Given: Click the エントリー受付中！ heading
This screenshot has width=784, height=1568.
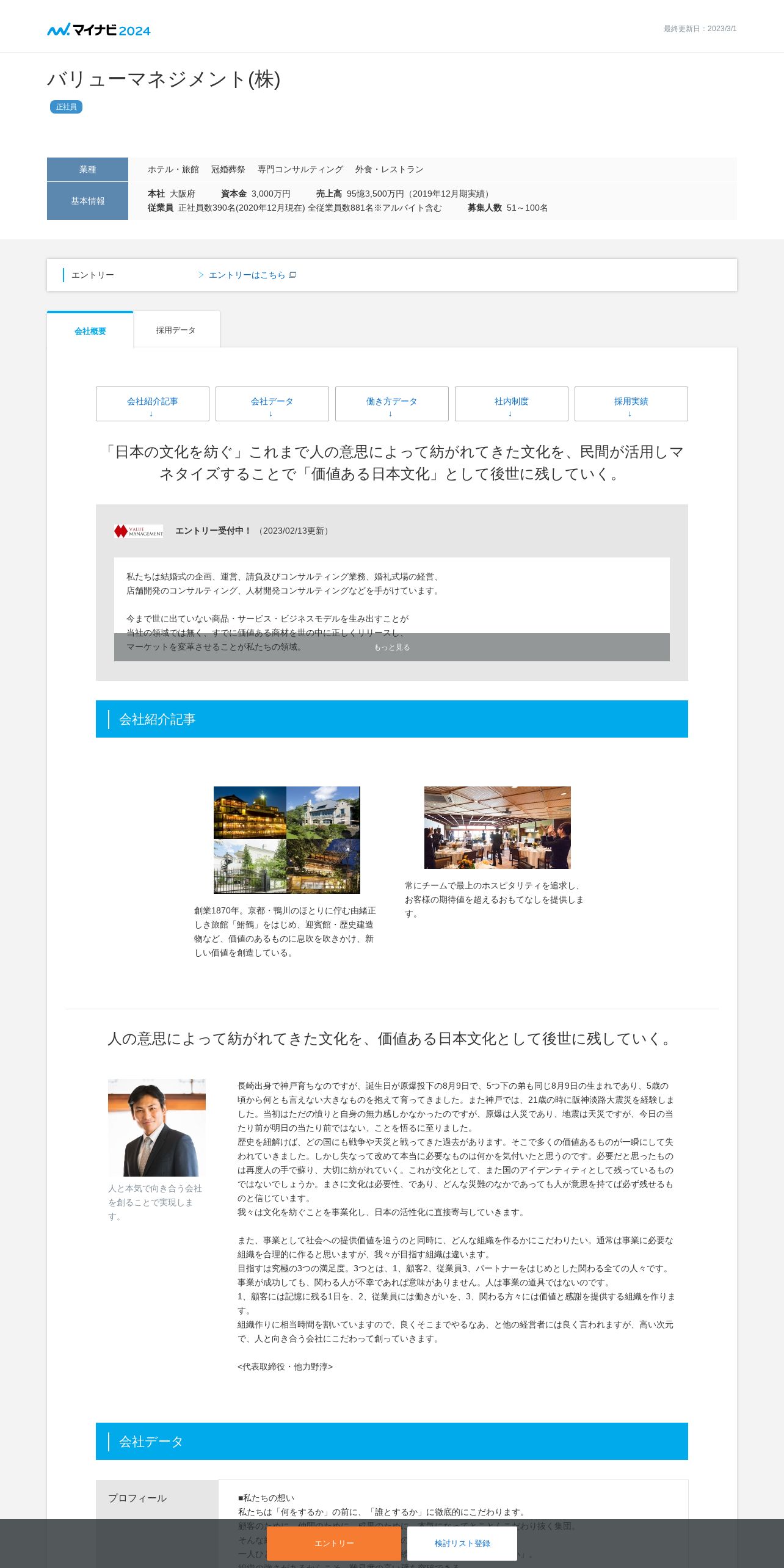Looking at the screenshot, I should pos(214,531).
